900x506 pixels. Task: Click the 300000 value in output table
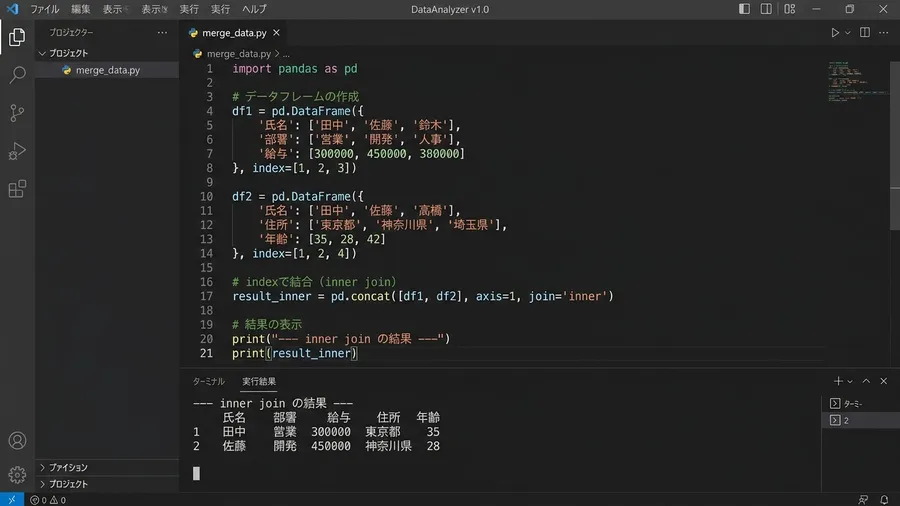331,432
